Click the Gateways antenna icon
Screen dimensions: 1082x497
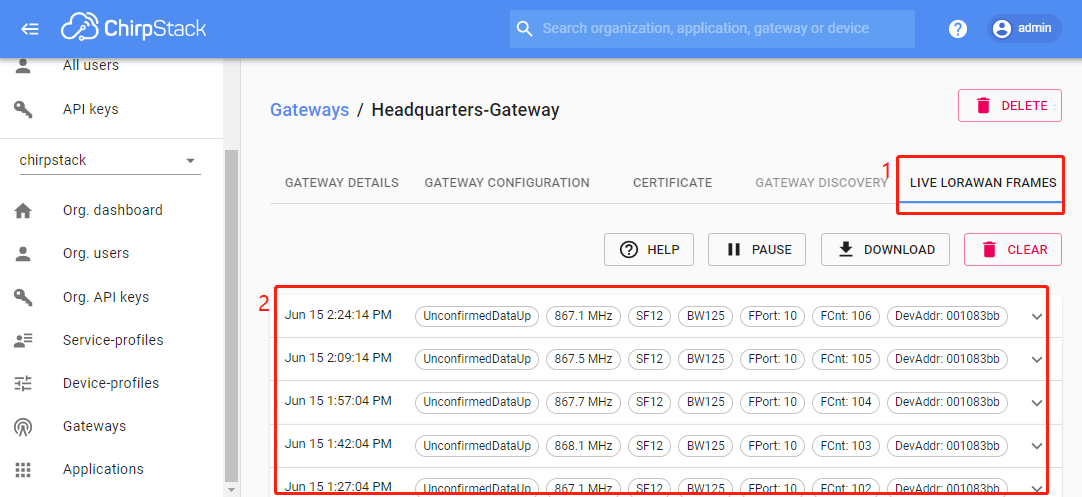pos(23,427)
